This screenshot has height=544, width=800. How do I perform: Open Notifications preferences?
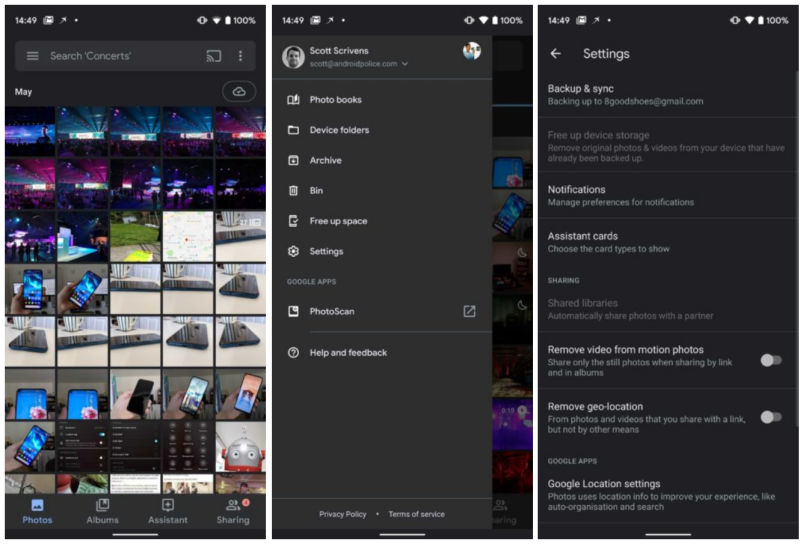tap(668, 195)
